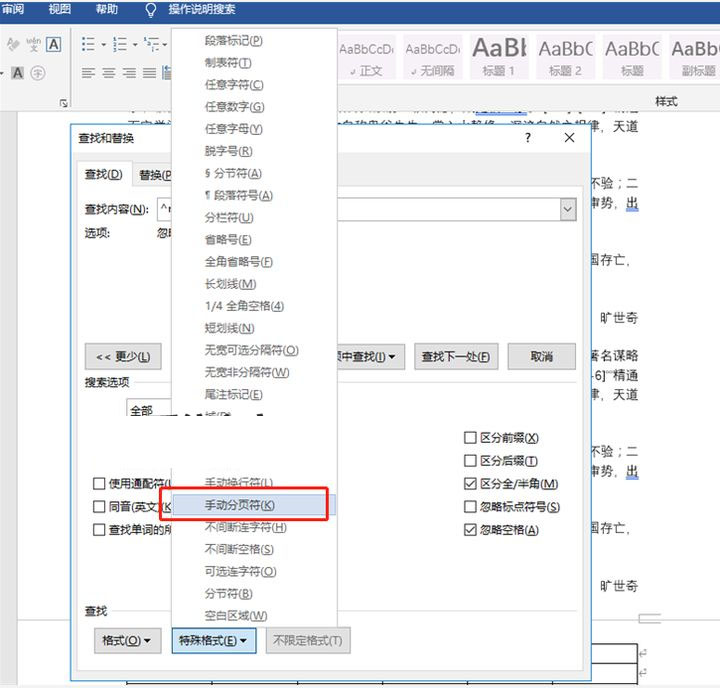The image size is (720, 688).
Task: Apply 正文 style
Action: point(366,57)
